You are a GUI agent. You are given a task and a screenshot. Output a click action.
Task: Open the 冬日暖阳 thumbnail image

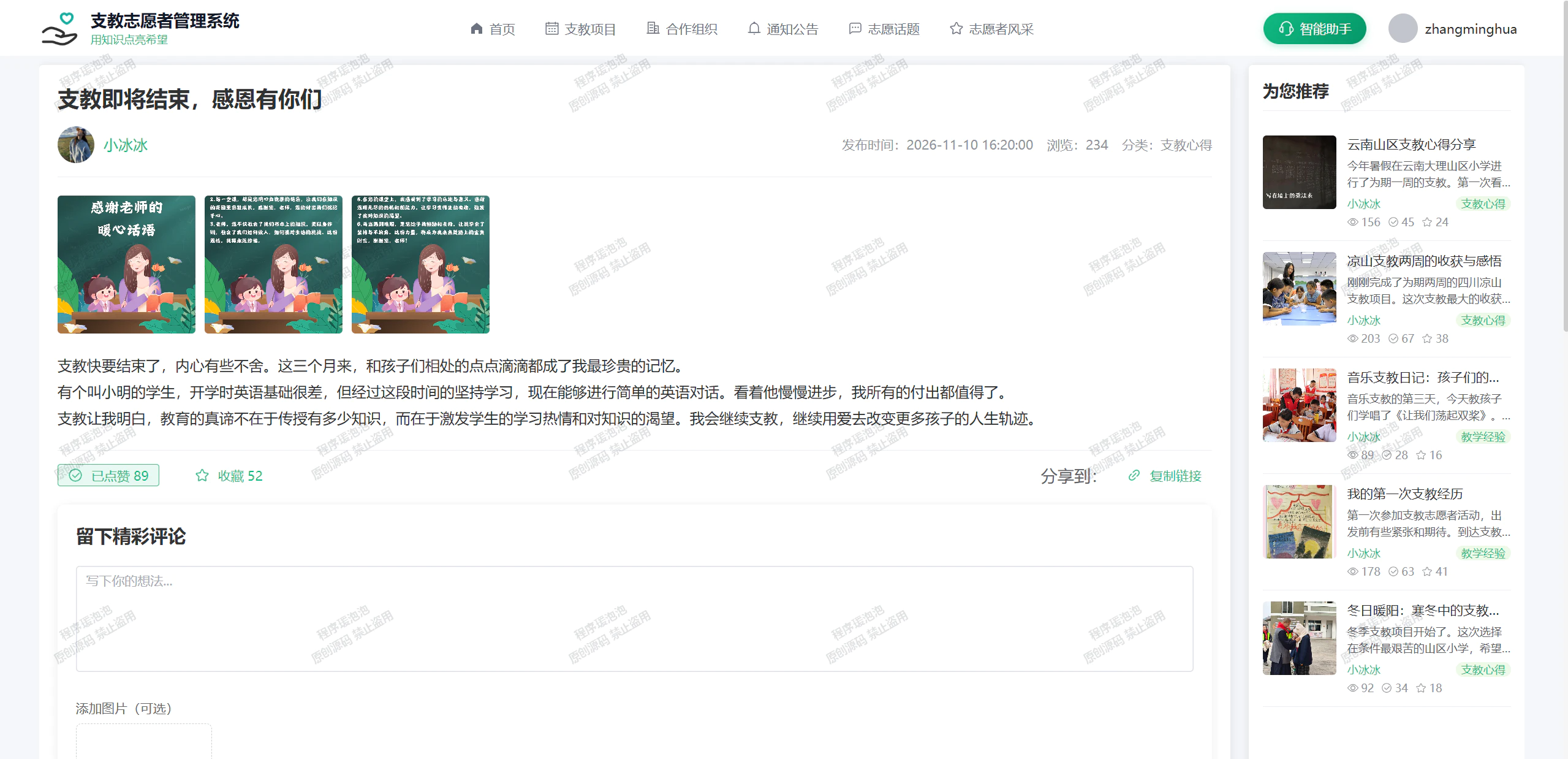tap(1300, 638)
